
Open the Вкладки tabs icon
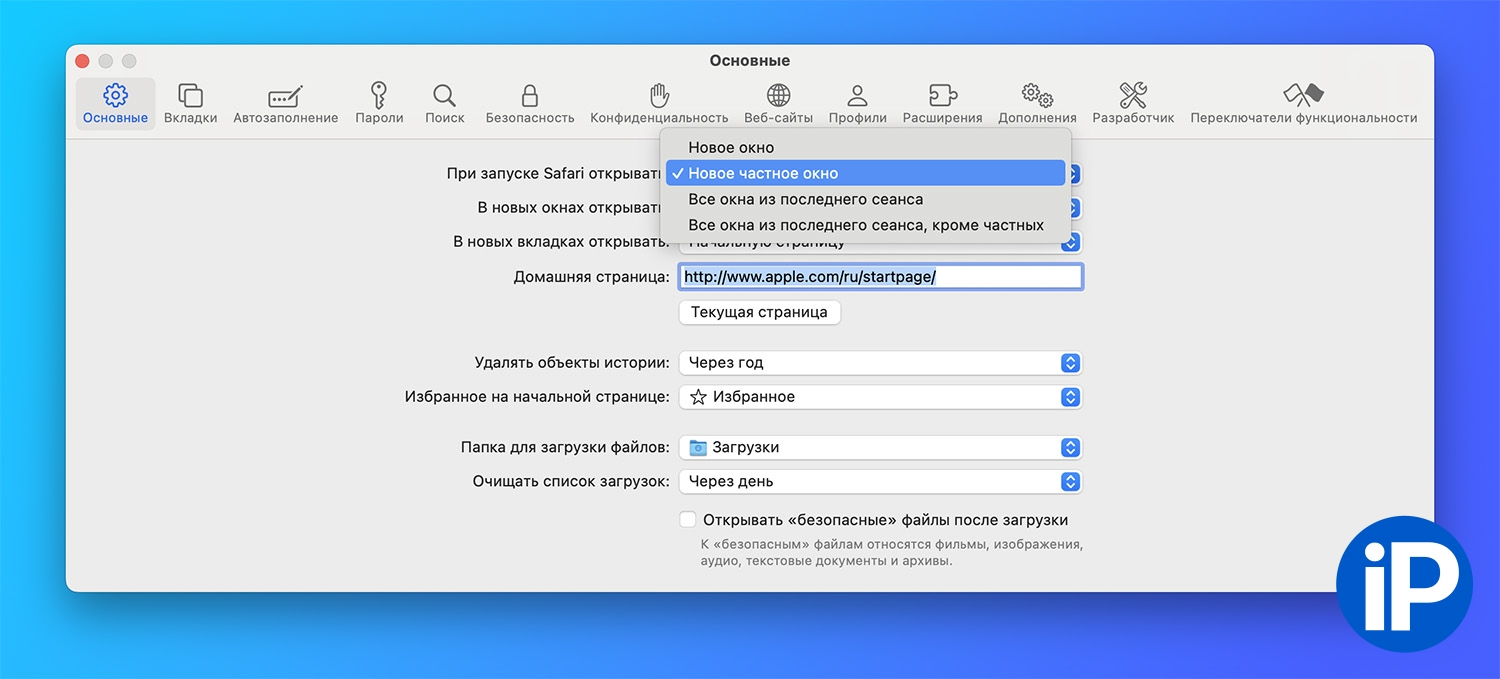point(190,104)
